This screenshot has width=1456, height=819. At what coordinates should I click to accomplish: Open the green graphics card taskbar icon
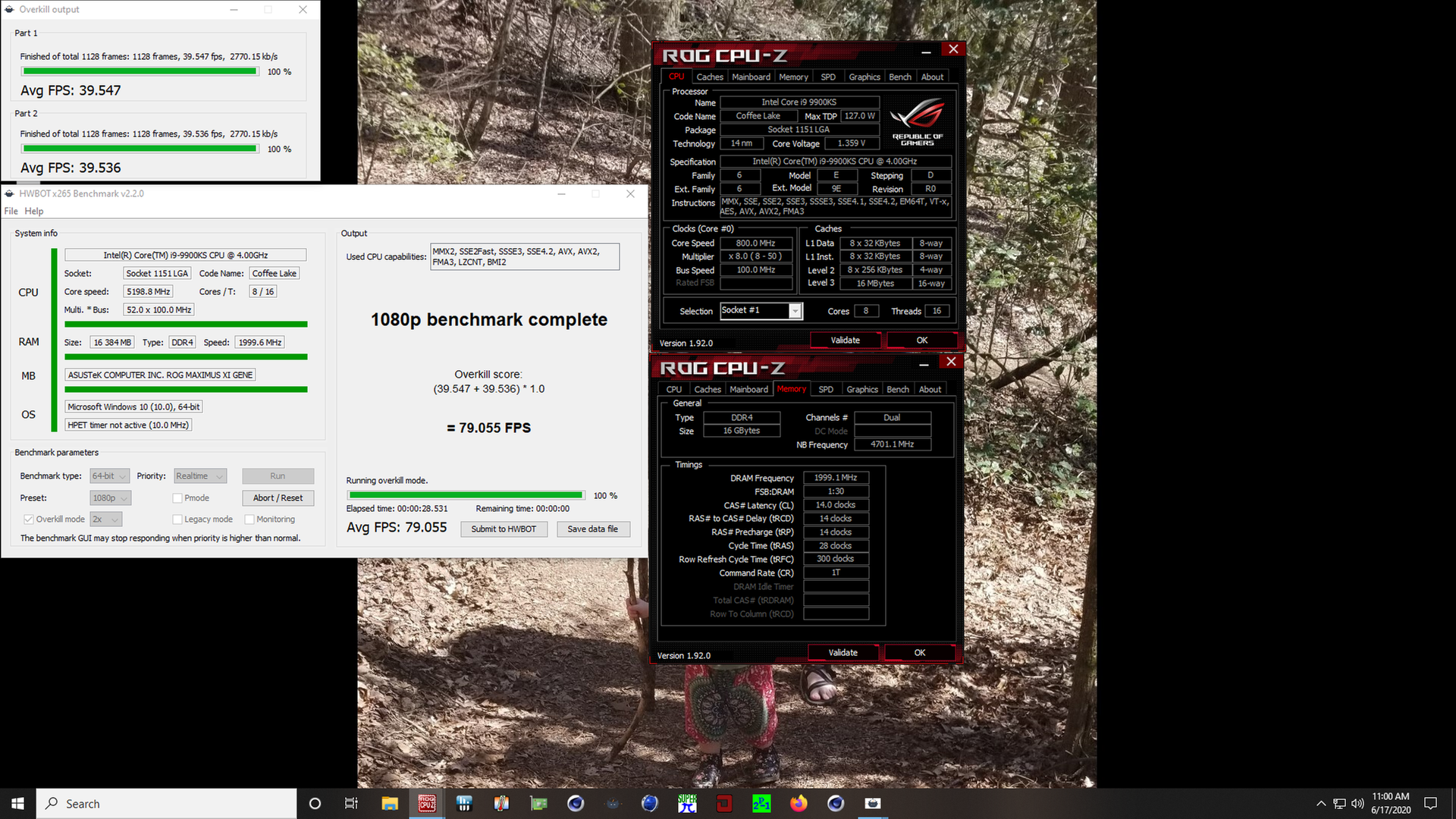[x=538, y=803]
